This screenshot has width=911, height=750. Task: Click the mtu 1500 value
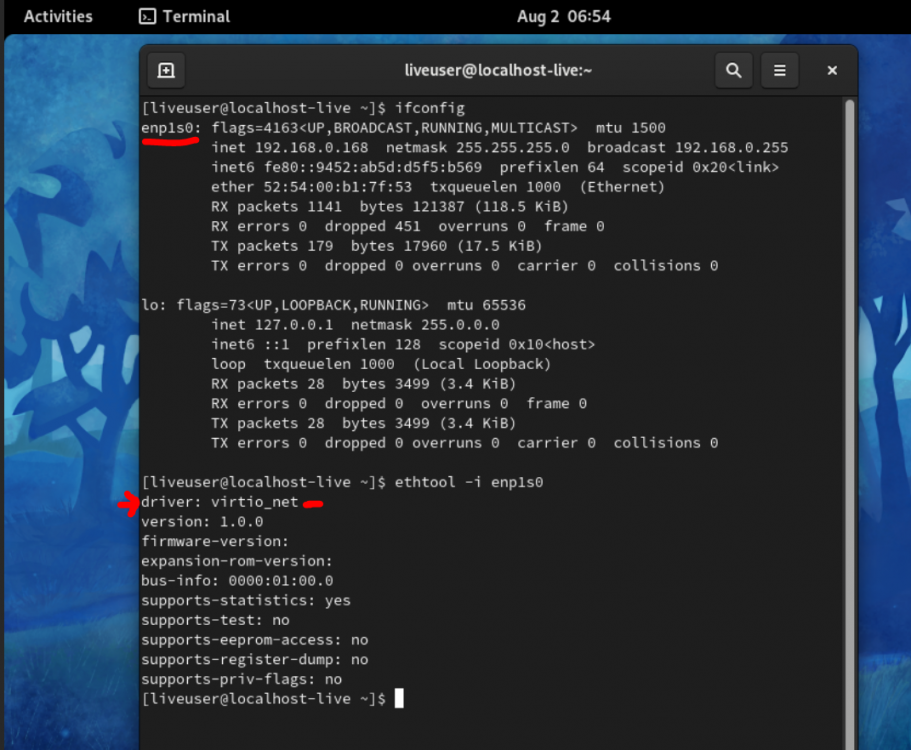click(630, 128)
